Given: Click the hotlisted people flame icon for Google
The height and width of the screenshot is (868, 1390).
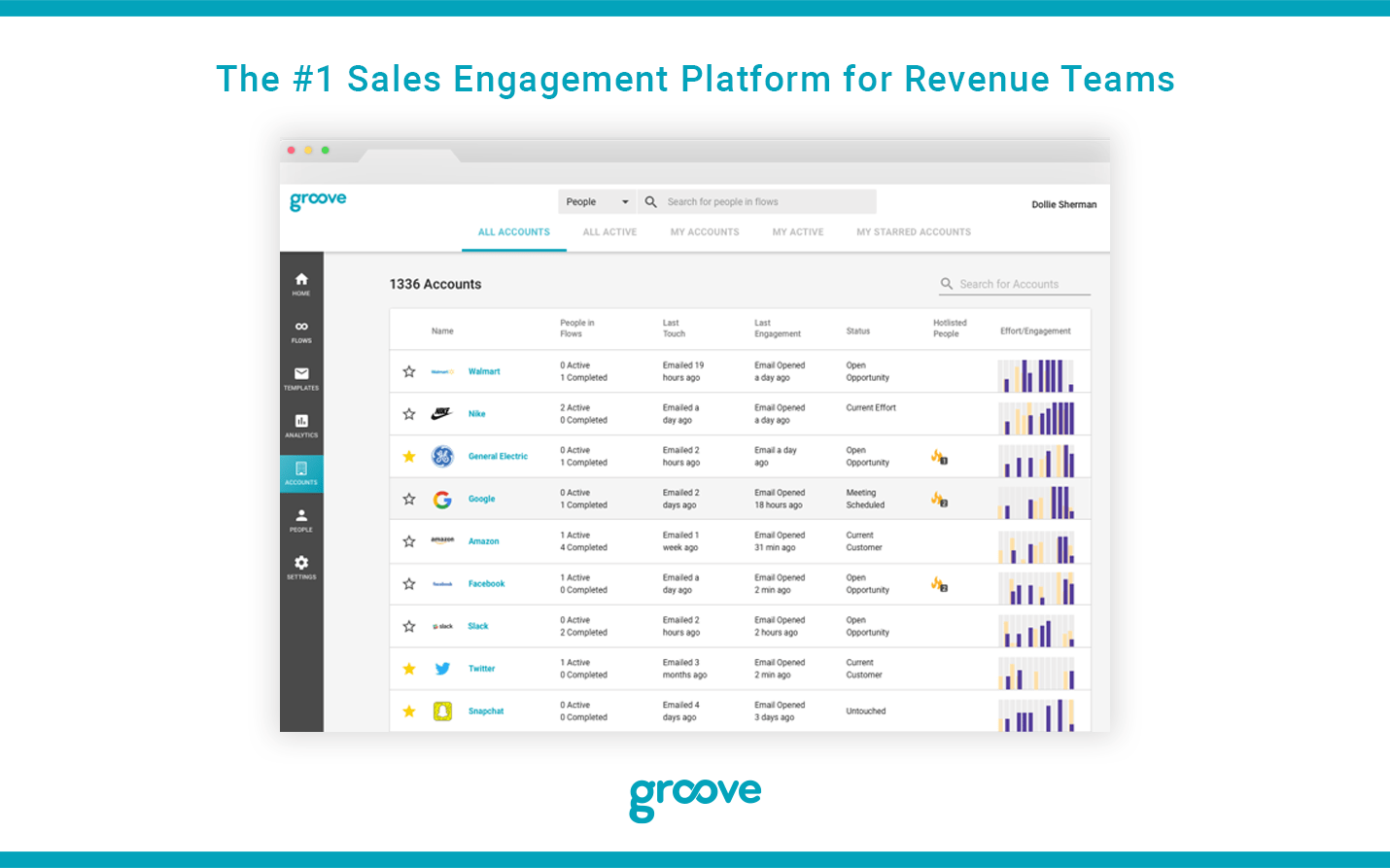Looking at the screenshot, I should (x=937, y=499).
